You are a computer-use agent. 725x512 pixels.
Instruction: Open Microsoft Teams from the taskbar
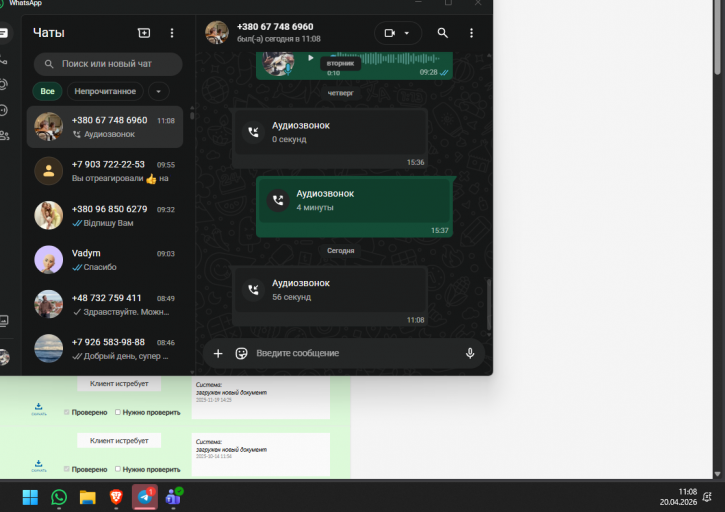(x=174, y=497)
